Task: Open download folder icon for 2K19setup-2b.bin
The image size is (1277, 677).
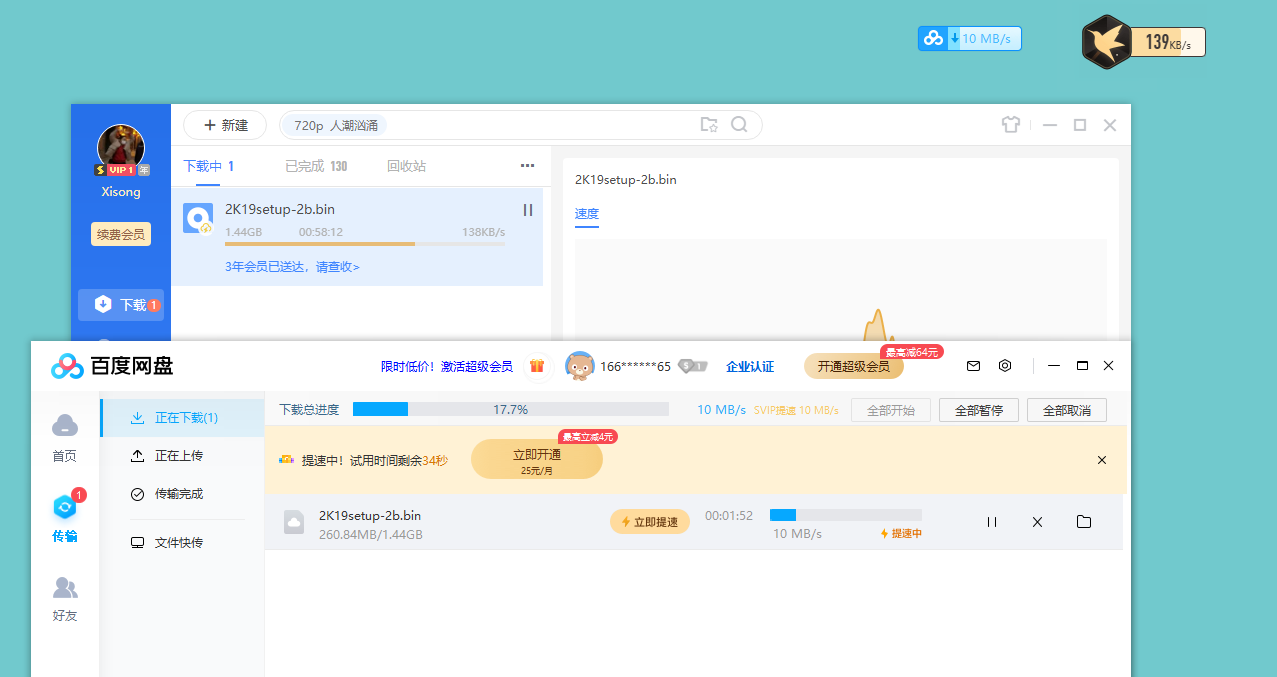Action: (1084, 521)
